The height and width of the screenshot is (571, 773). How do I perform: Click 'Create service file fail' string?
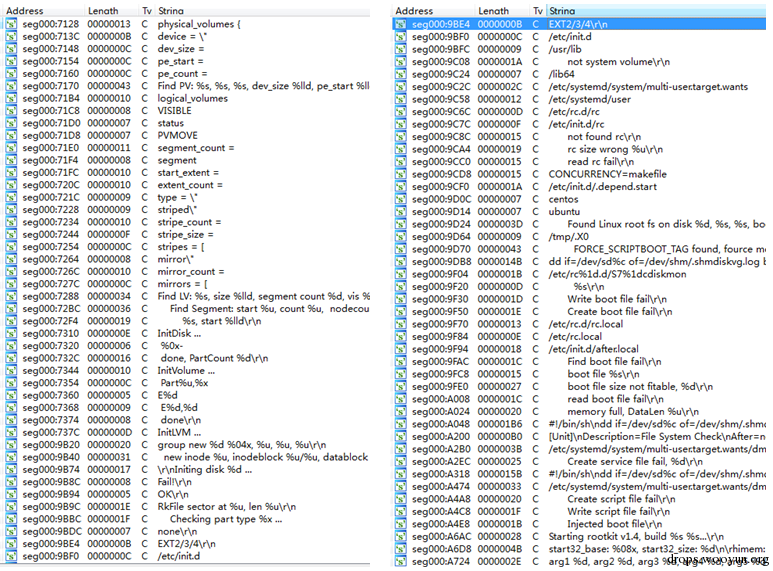tap(635, 461)
